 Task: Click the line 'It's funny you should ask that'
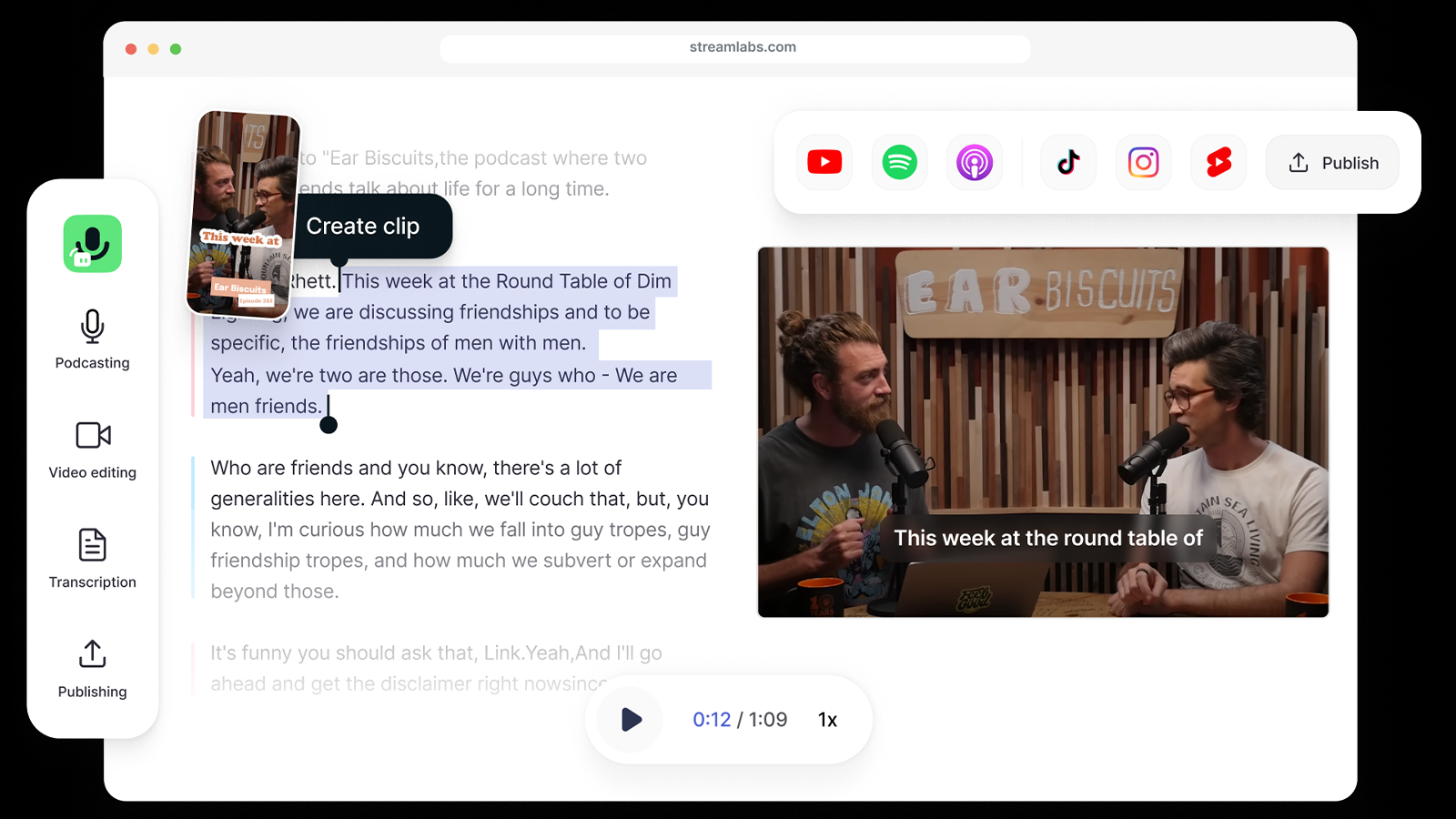[436, 653]
